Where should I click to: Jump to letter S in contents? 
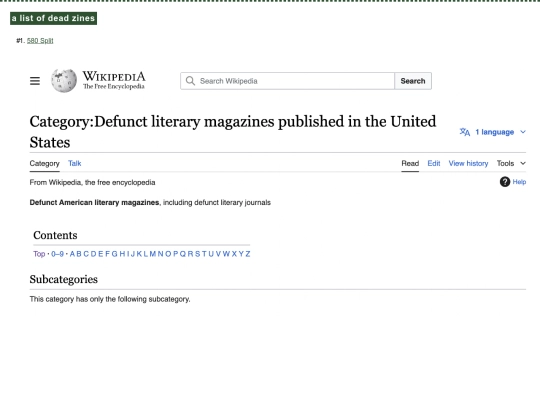coord(197,254)
